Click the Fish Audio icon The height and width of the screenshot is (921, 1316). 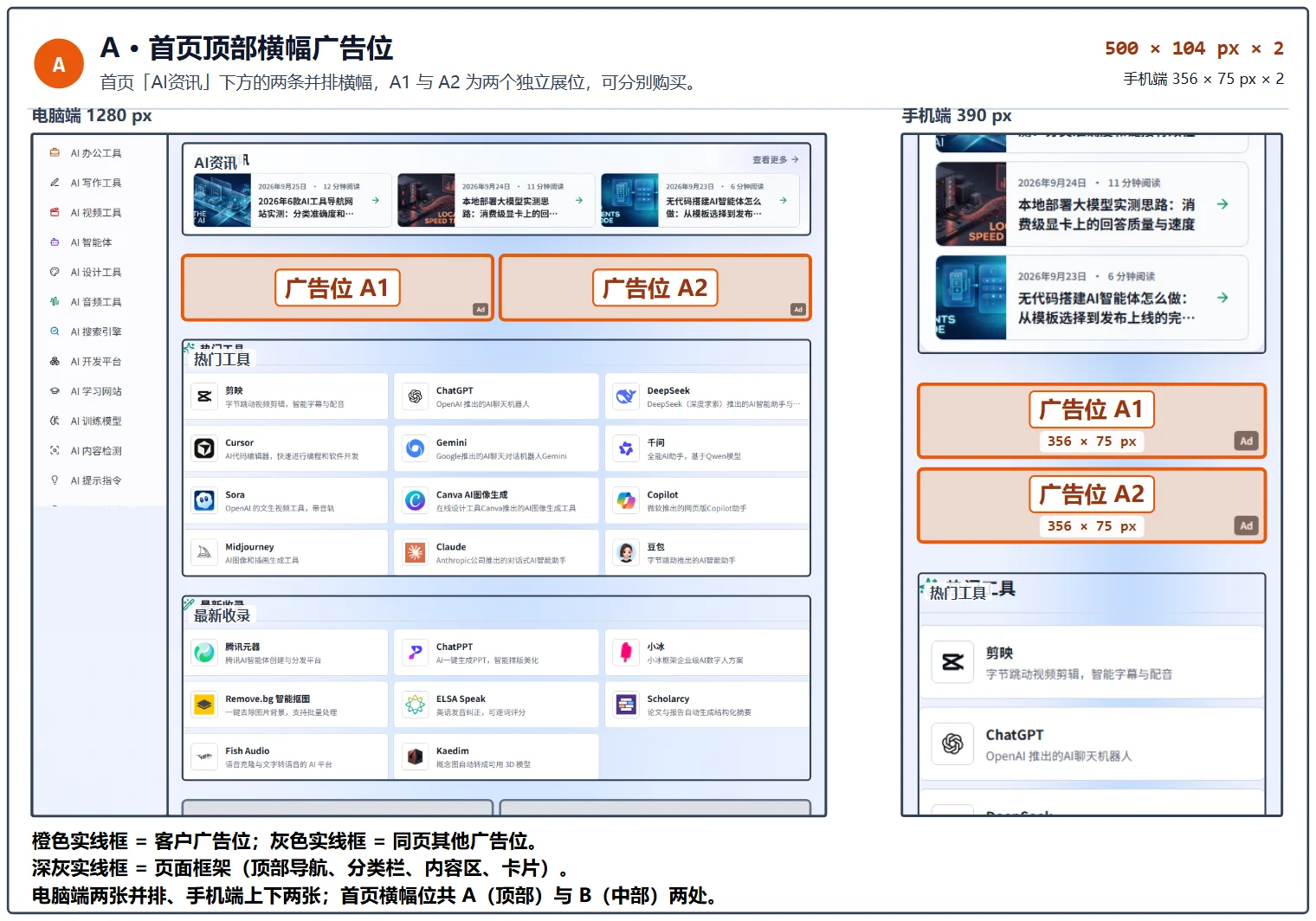click(x=204, y=757)
